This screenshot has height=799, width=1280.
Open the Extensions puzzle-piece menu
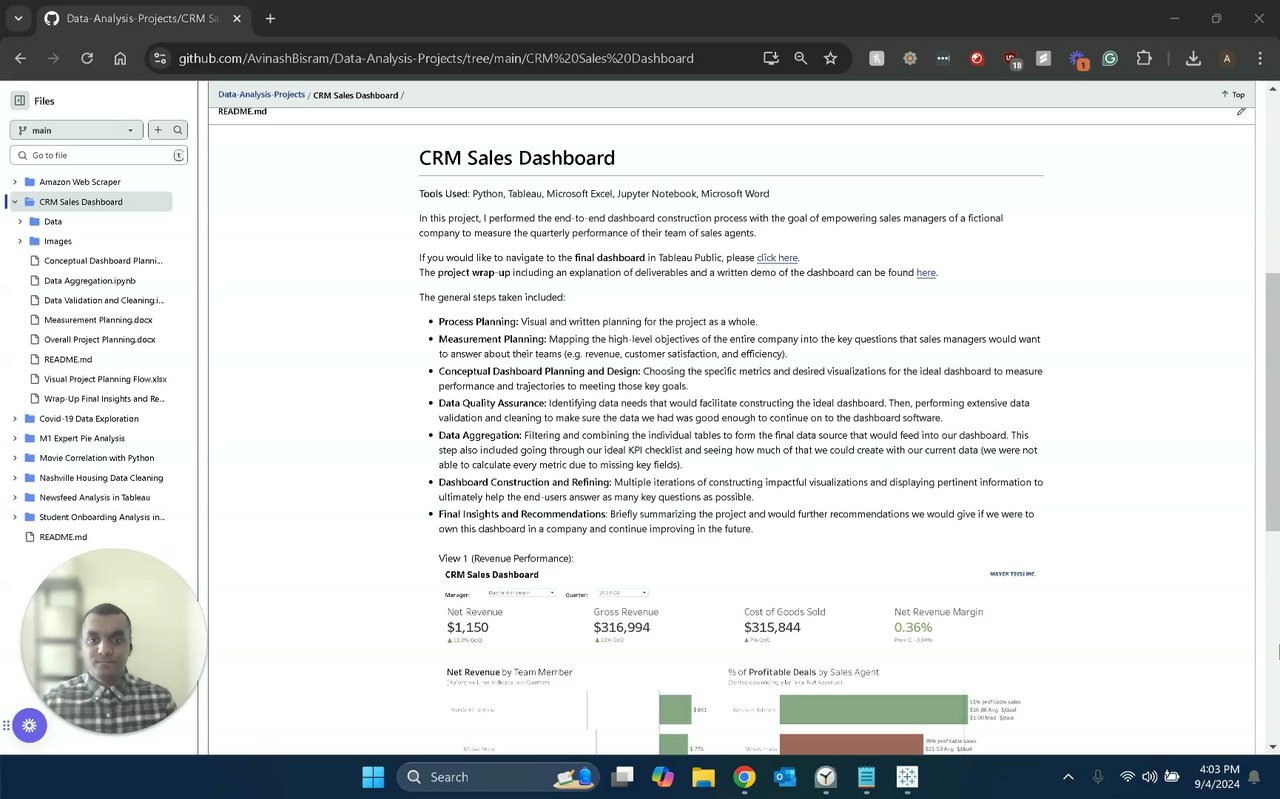coord(1144,58)
